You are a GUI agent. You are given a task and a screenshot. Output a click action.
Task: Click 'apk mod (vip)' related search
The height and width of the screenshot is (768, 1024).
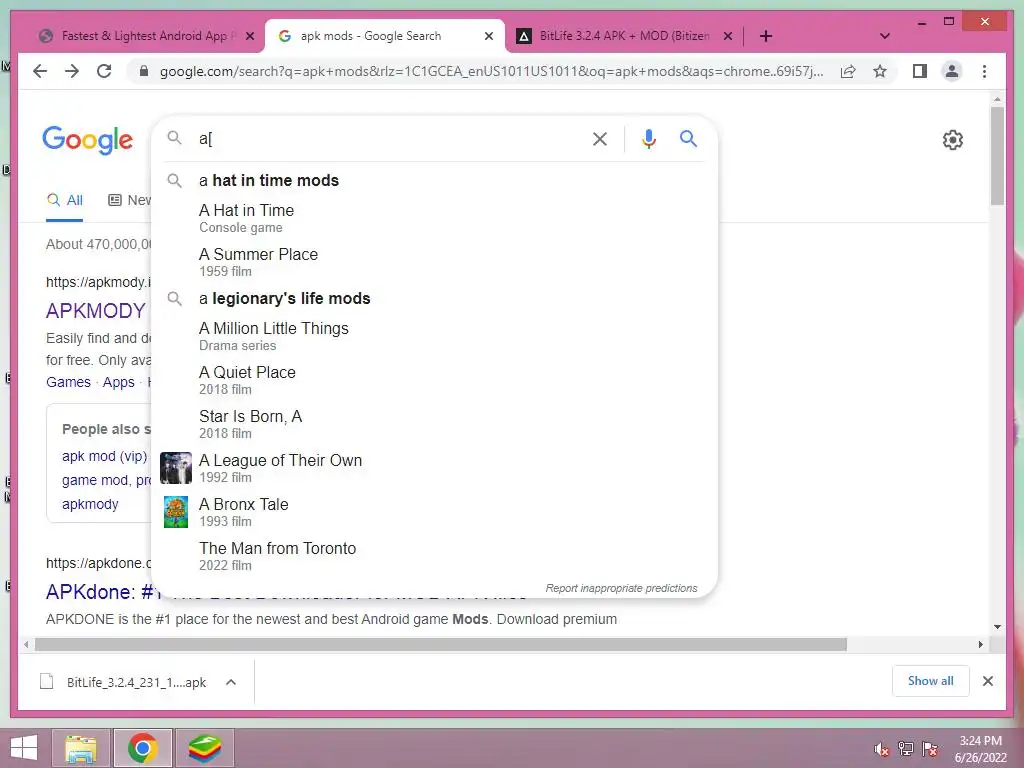pos(104,456)
